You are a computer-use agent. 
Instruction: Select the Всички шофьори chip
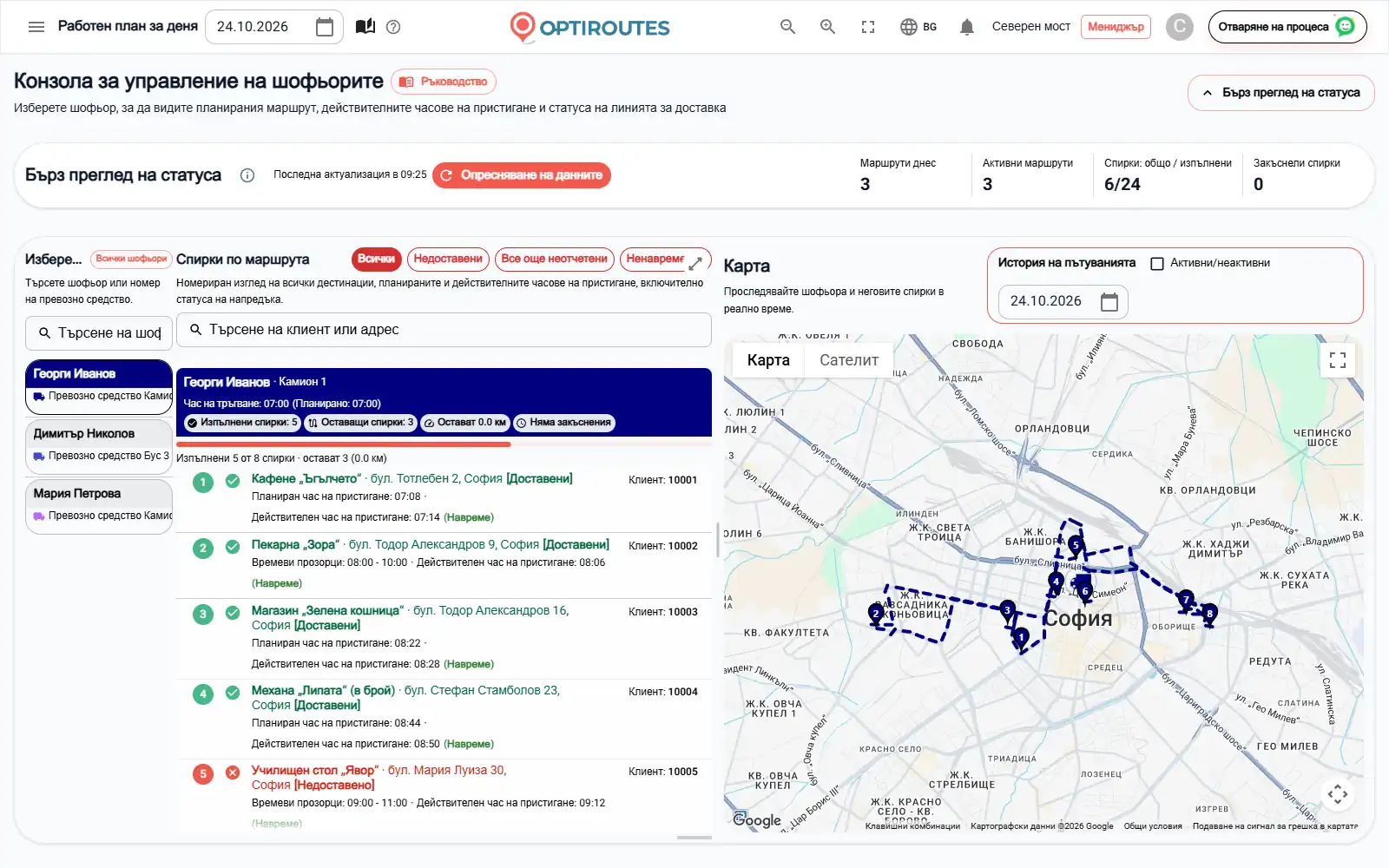(131, 259)
